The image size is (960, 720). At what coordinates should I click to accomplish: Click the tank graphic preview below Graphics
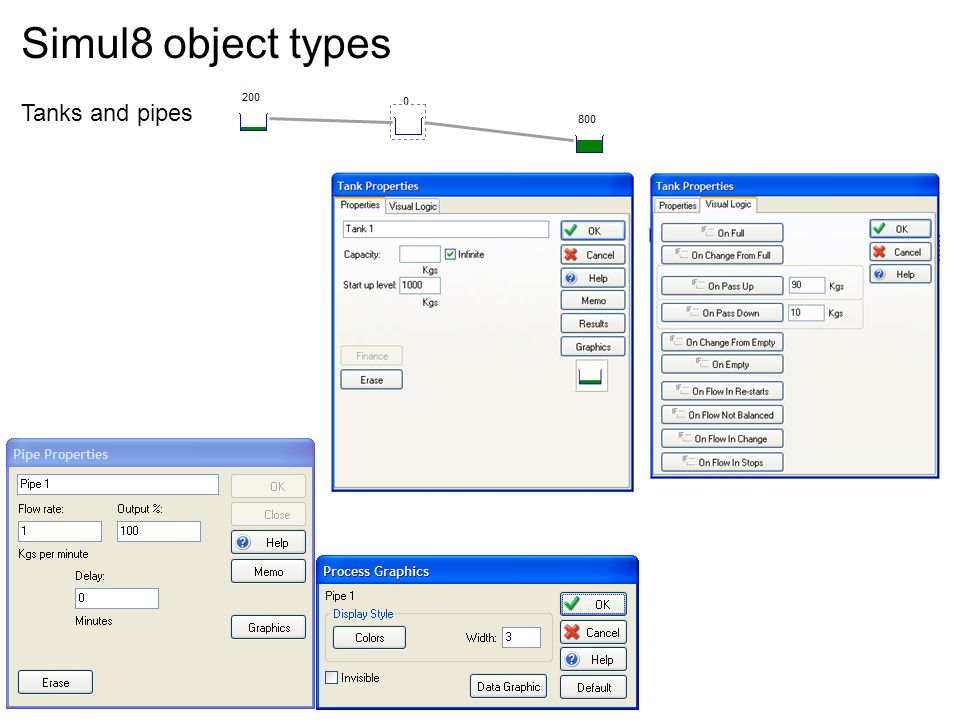click(x=591, y=375)
